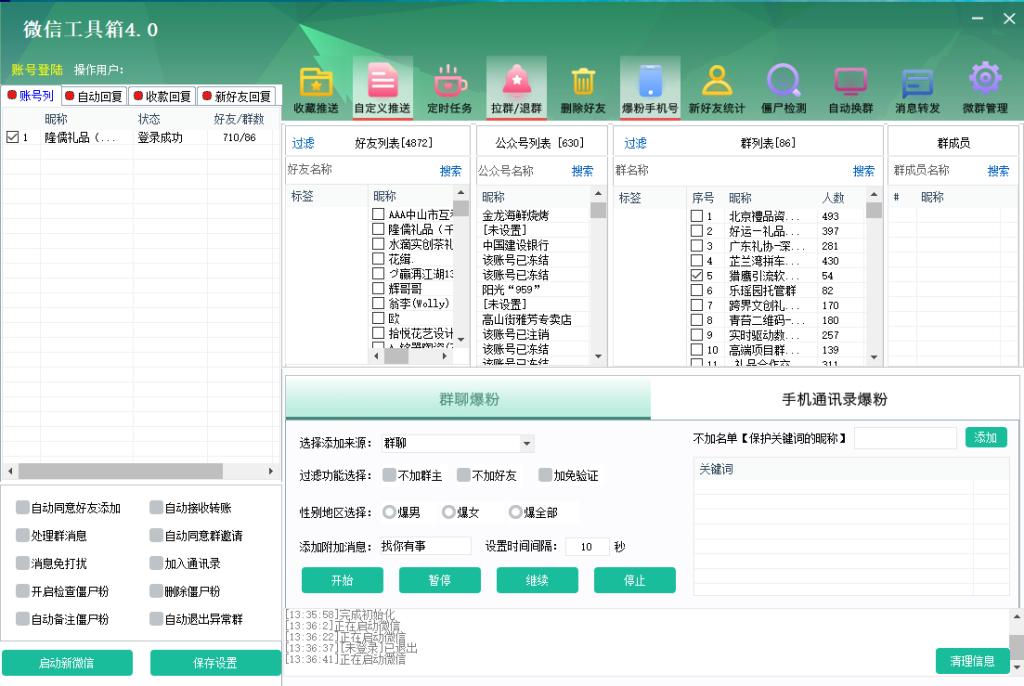This screenshot has width=1024, height=686.
Task: Switch to the 自动回复 tab
Action: pos(94,97)
